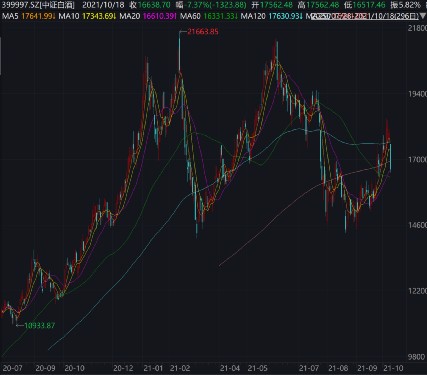Select the MA5 indicator value 17641.99
The height and width of the screenshot is (375, 427).
point(38,16)
